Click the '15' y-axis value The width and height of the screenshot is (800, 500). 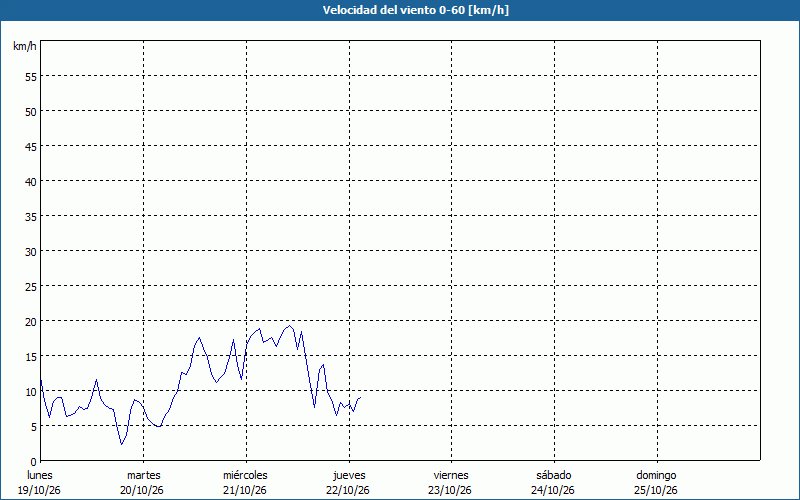pyautogui.click(x=31, y=357)
